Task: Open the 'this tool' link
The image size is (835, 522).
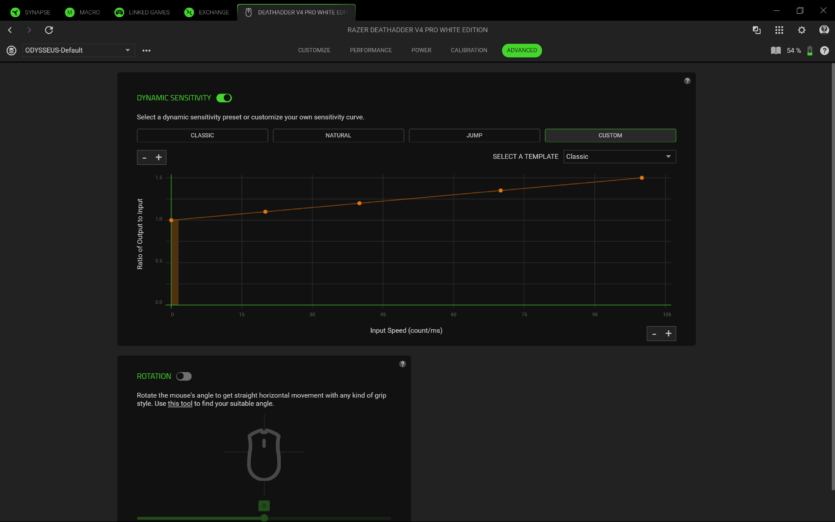Action: 181,404
